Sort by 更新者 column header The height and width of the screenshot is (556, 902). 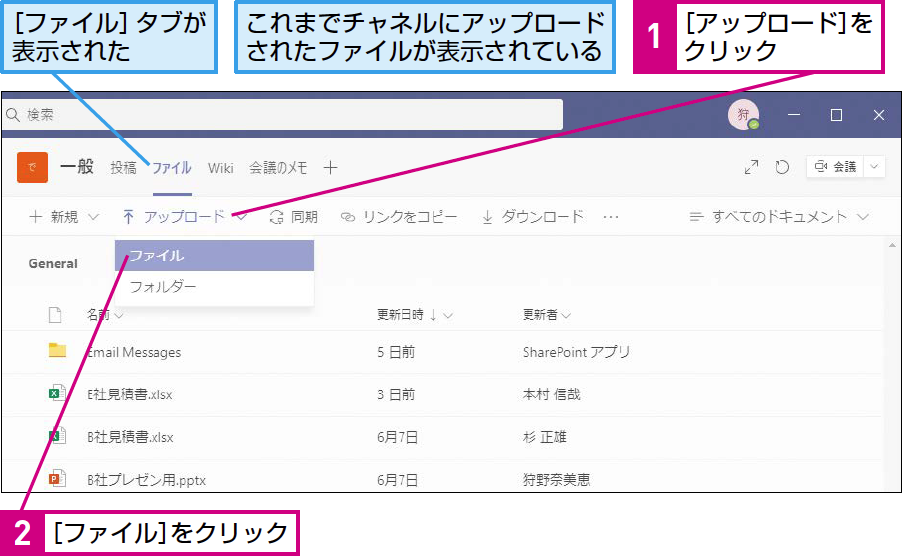(x=546, y=315)
